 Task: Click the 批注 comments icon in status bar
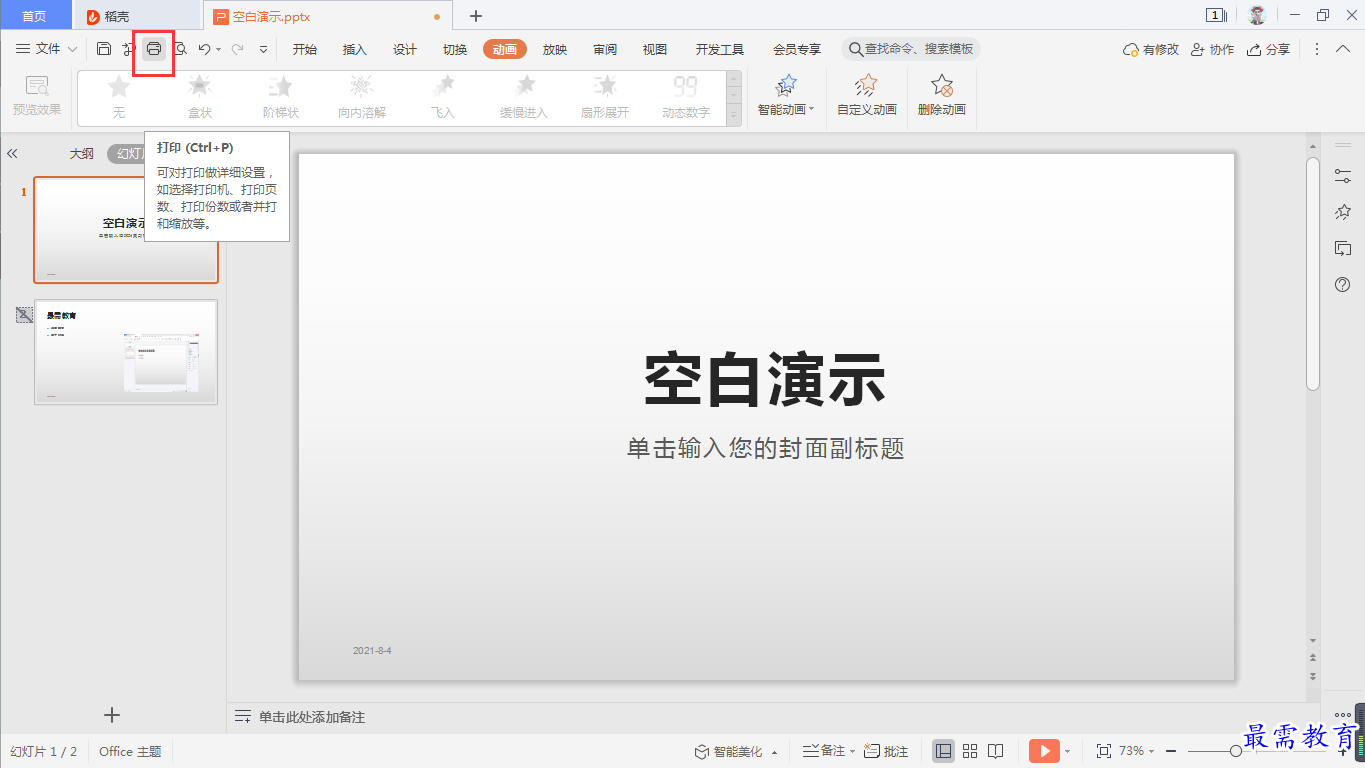(x=886, y=751)
